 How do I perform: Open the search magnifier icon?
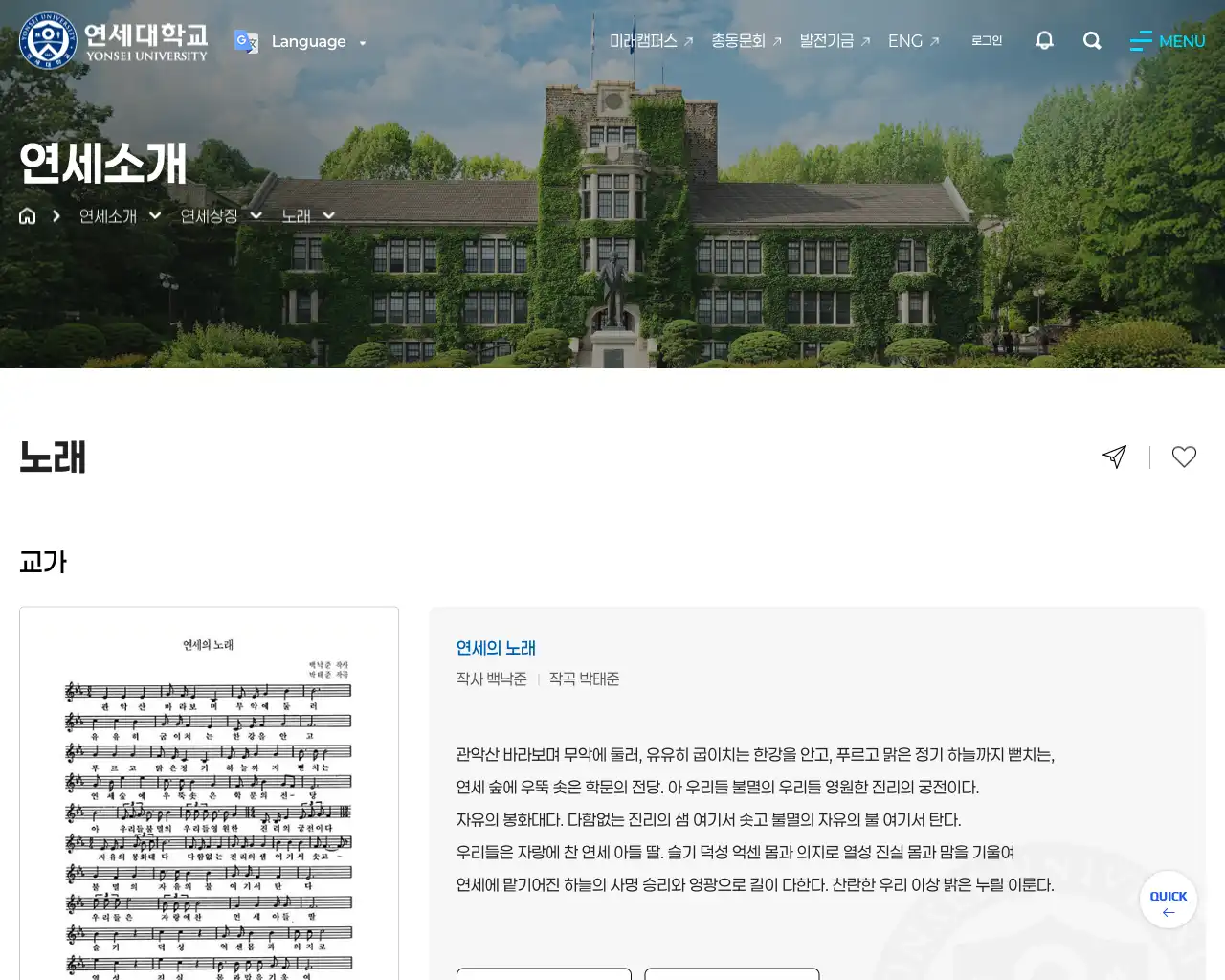pyautogui.click(x=1092, y=40)
